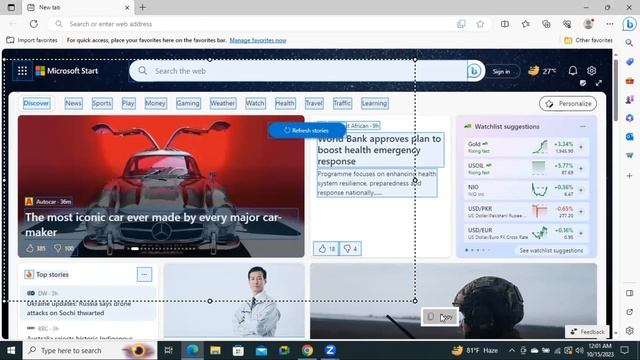Viewport: 640px width, 360px height.
Task: Click the Search the web field
Action: click(x=306, y=71)
